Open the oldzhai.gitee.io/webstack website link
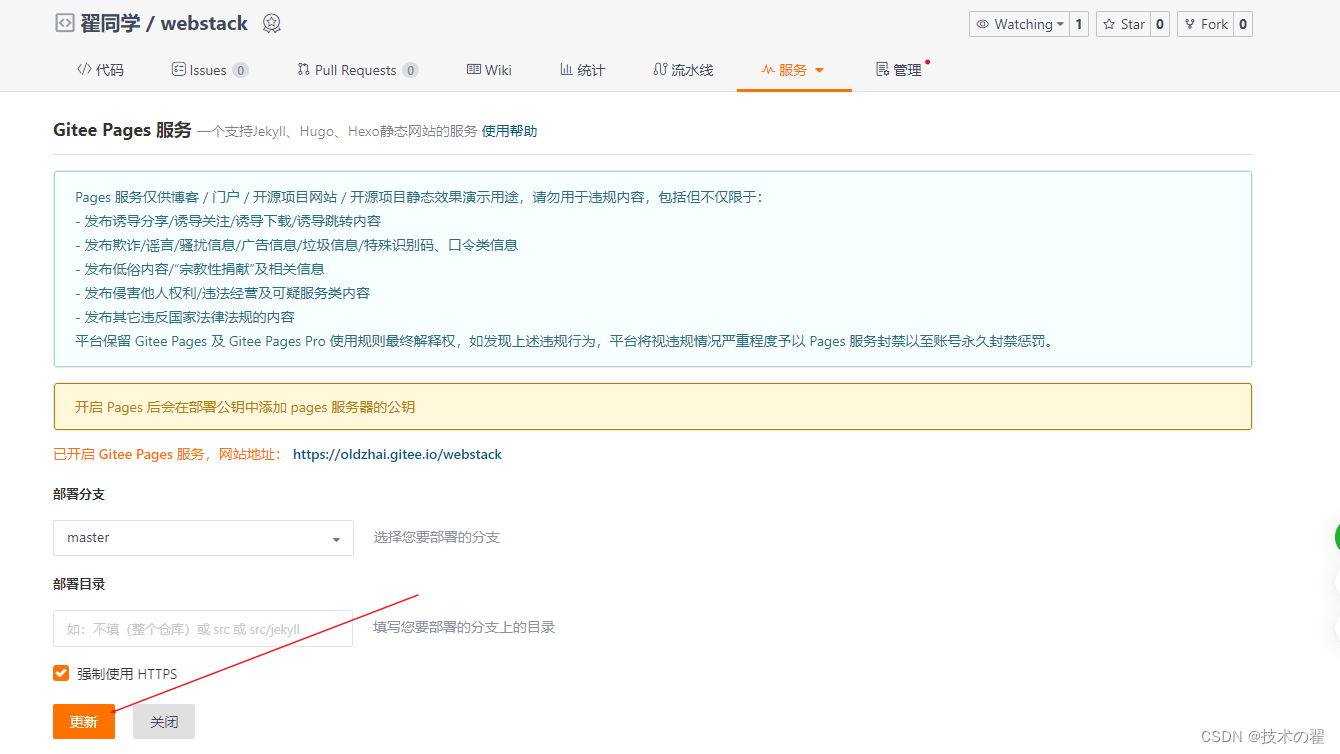The height and width of the screenshot is (754, 1340). click(x=397, y=454)
